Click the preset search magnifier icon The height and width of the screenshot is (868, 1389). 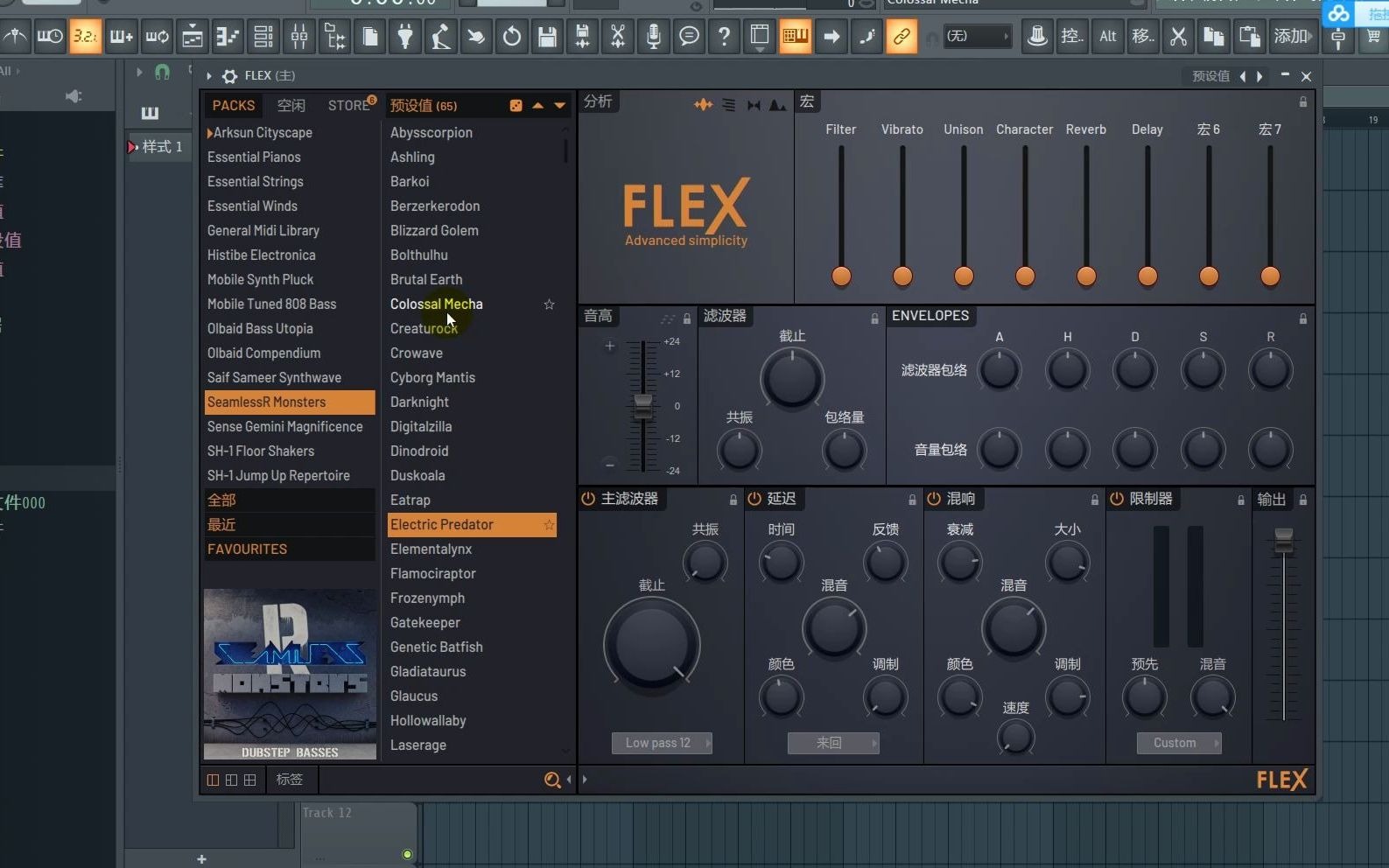(x=552, y=780)
